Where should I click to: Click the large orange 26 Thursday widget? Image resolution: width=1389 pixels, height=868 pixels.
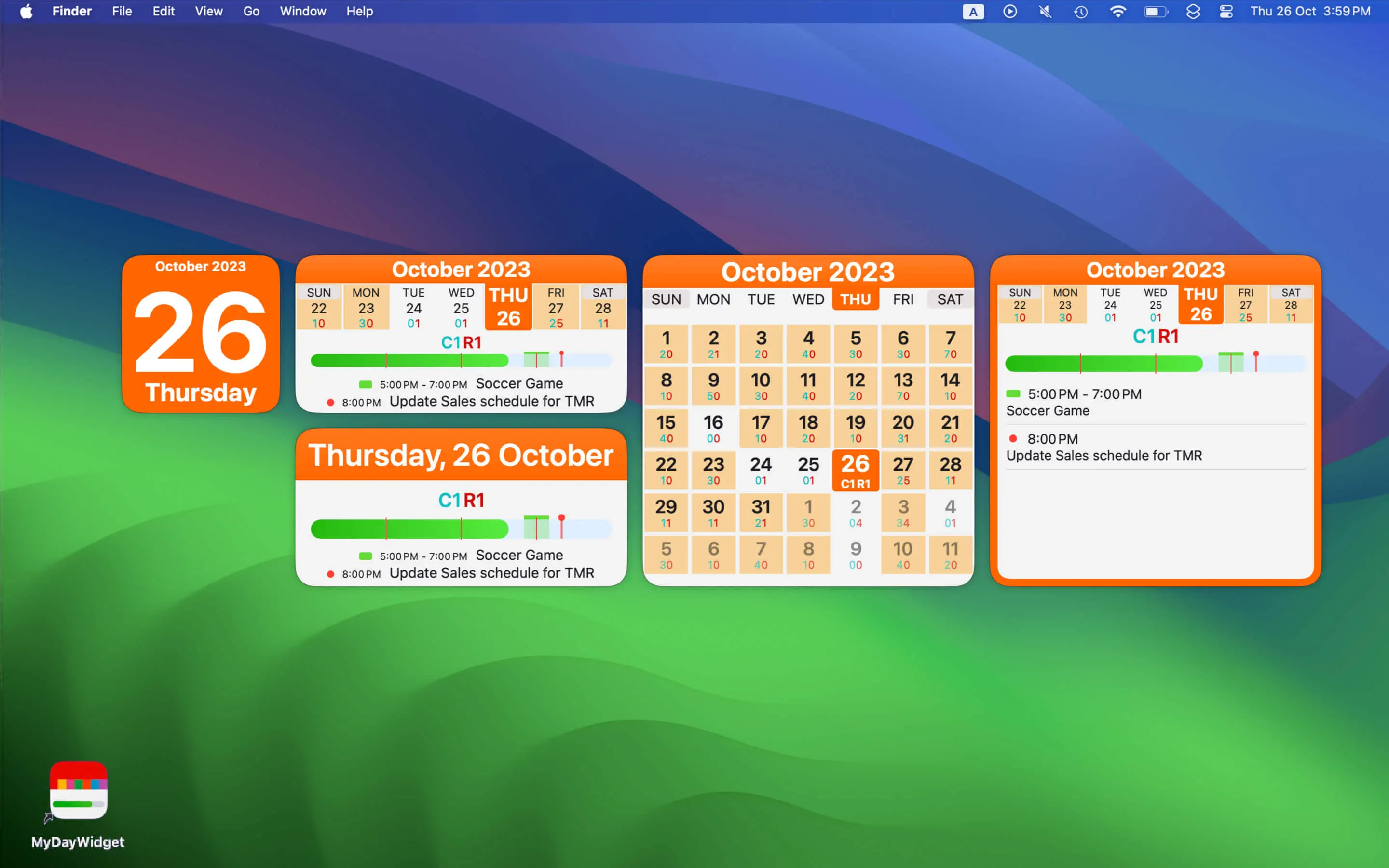click(x=200, y=334)
